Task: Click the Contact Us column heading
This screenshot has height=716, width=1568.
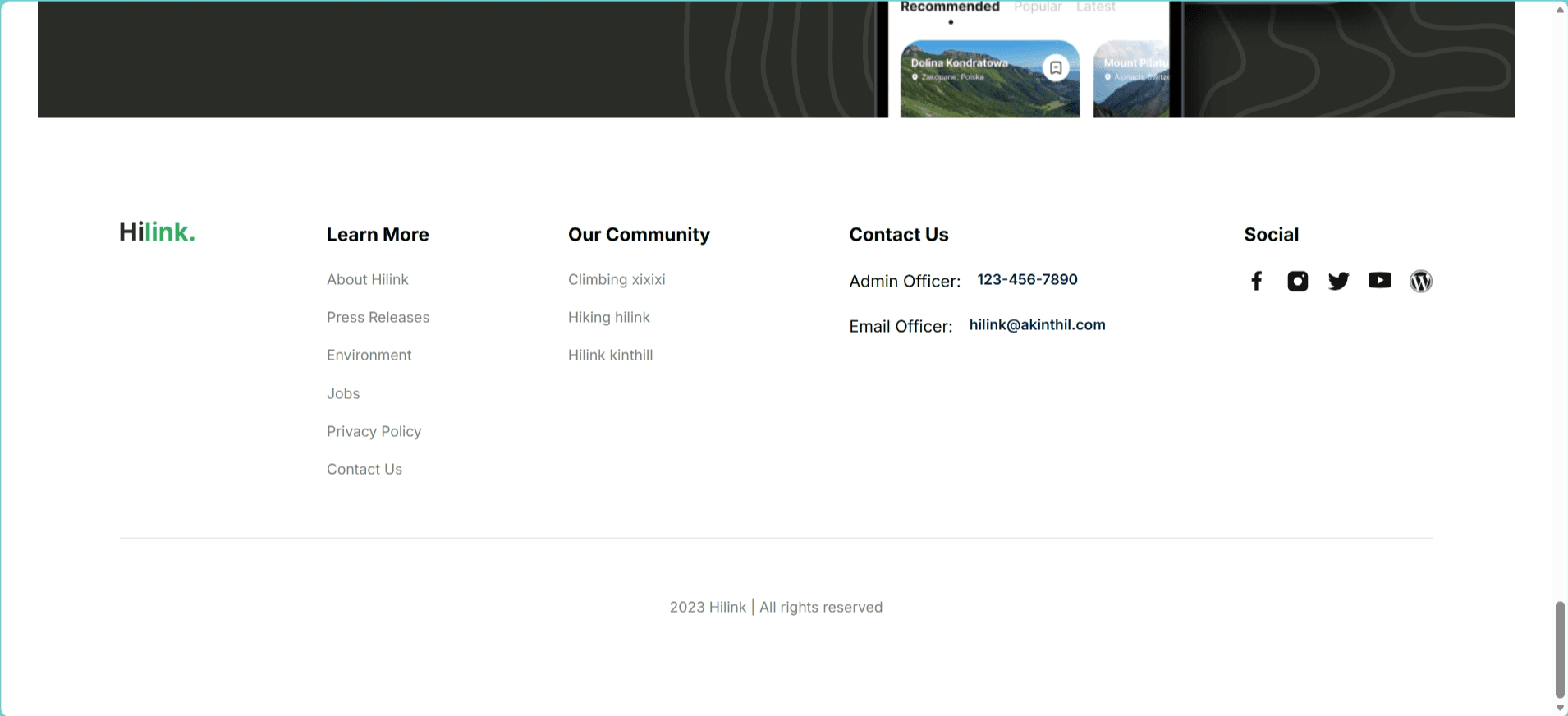Action: click(899, 234)
